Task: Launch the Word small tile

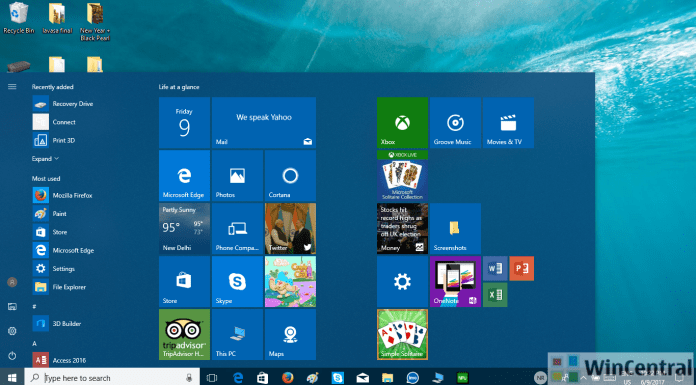Action: (x=495, y=268)
